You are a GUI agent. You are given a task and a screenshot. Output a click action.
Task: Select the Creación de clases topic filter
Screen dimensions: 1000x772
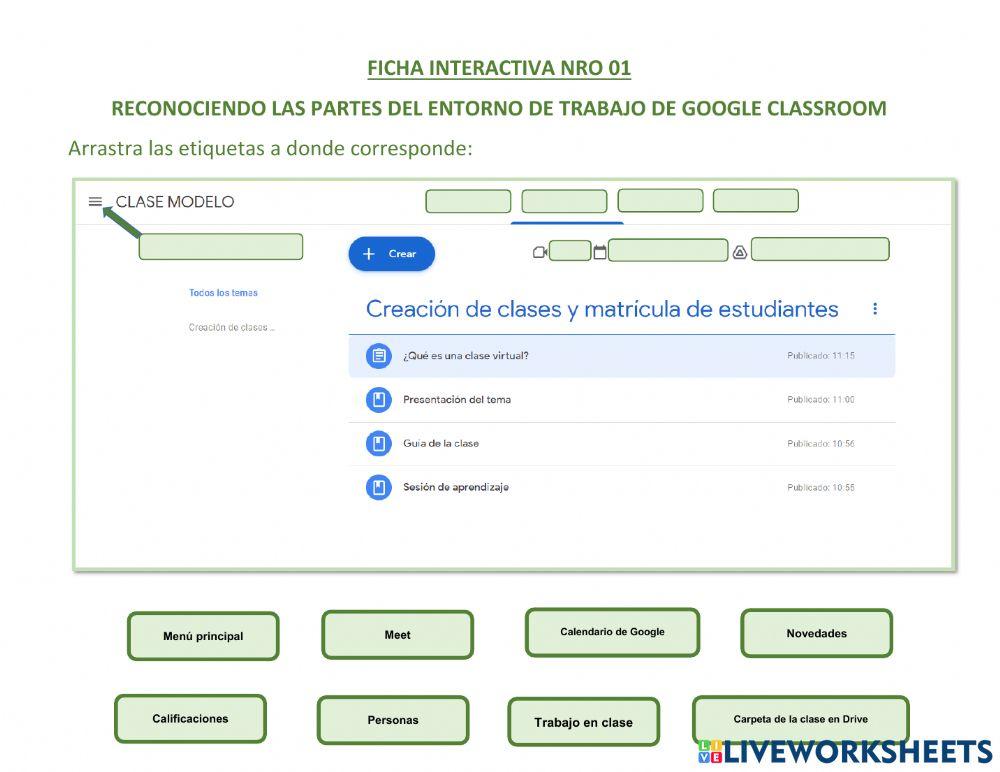pyautogui.click(x=231, y=327)
